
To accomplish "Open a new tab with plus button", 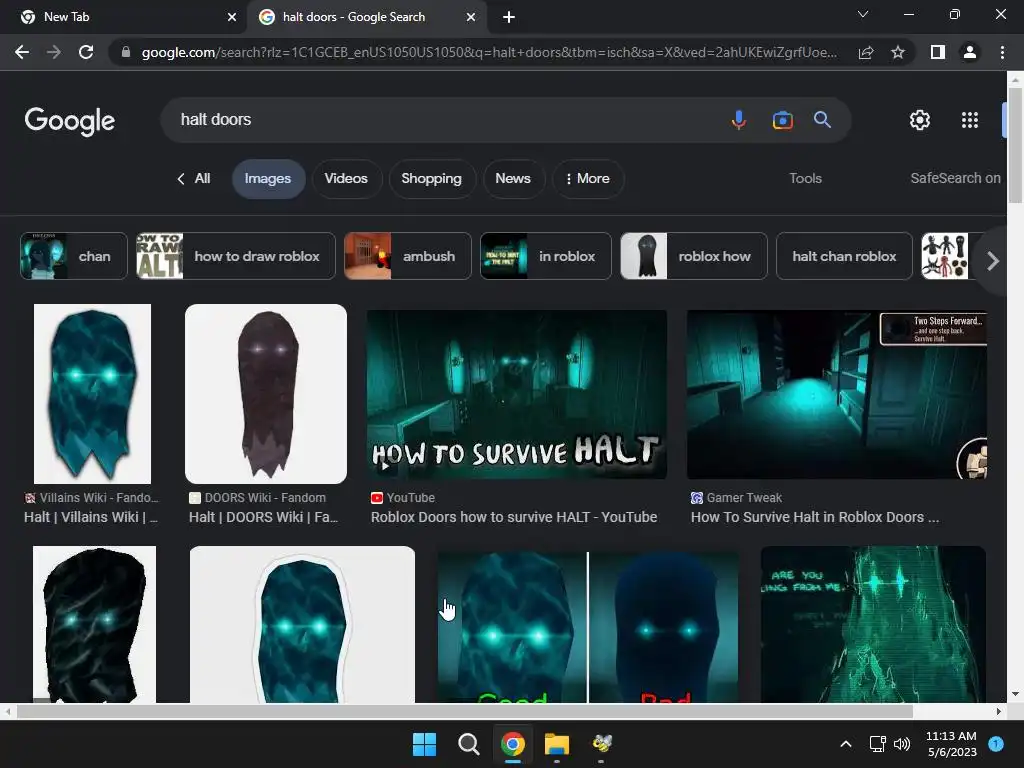I will point(509,17).
